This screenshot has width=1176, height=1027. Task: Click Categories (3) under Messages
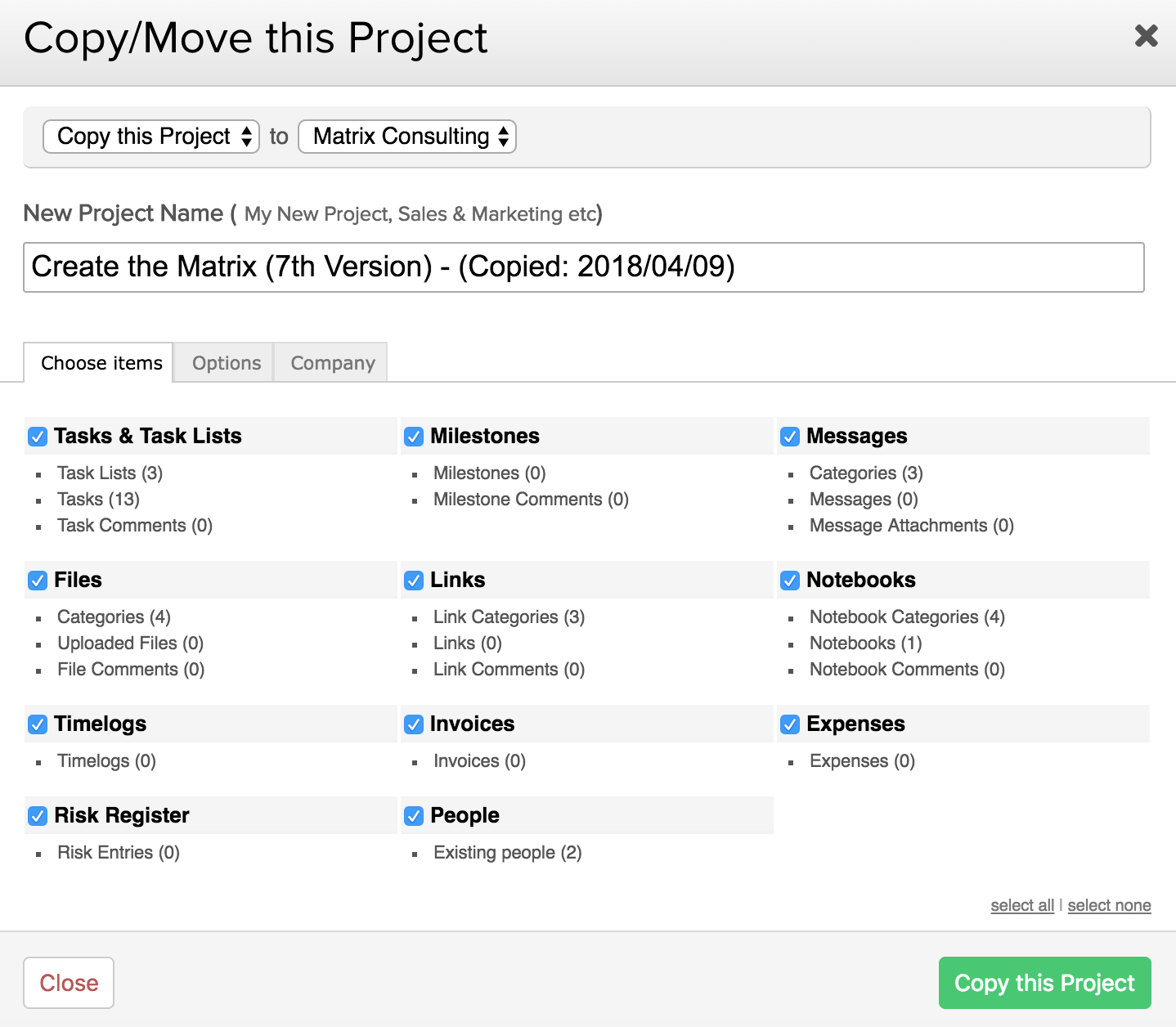[x=866, y=473]
